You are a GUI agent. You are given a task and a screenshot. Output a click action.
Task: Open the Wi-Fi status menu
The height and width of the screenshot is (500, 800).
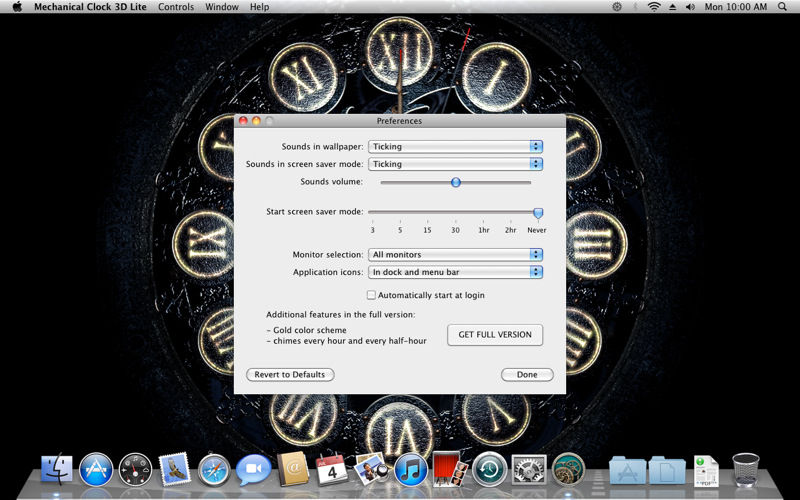[654, 7]
